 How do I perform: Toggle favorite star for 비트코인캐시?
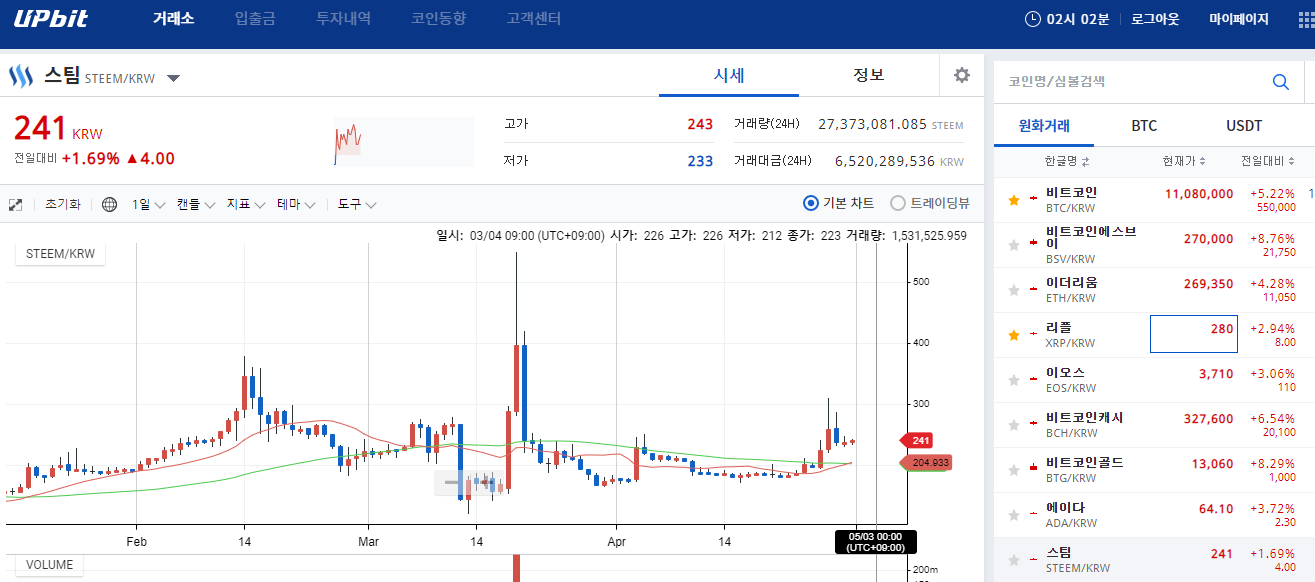pos(1014,425)
